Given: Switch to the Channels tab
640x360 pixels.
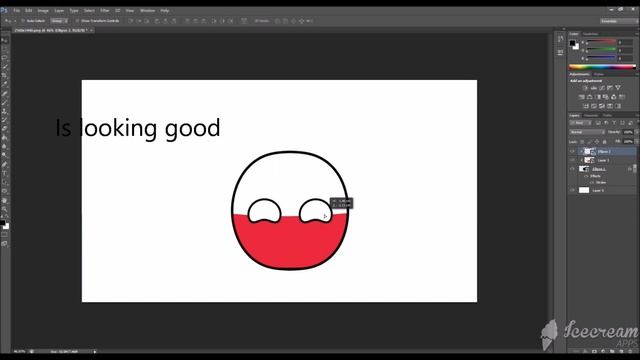Looking at the screenshot, I should point(591,116).
